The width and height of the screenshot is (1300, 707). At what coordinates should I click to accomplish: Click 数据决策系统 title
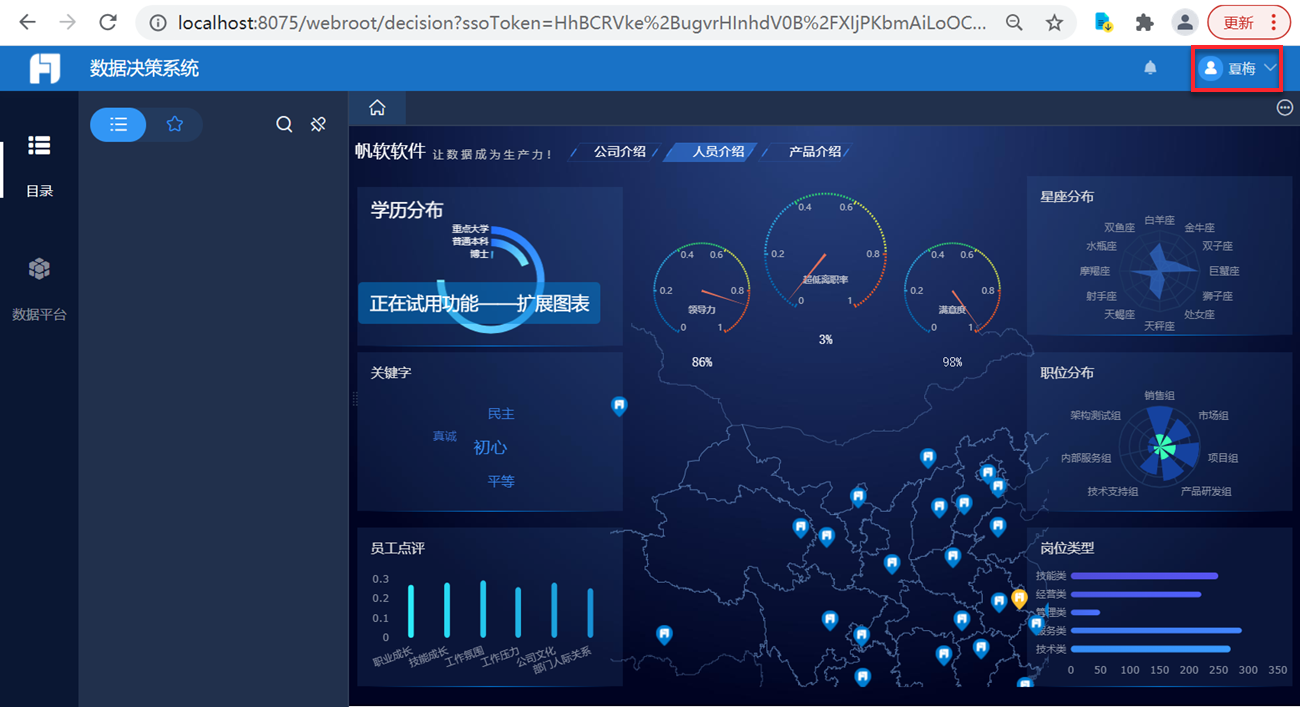(144, 68)
